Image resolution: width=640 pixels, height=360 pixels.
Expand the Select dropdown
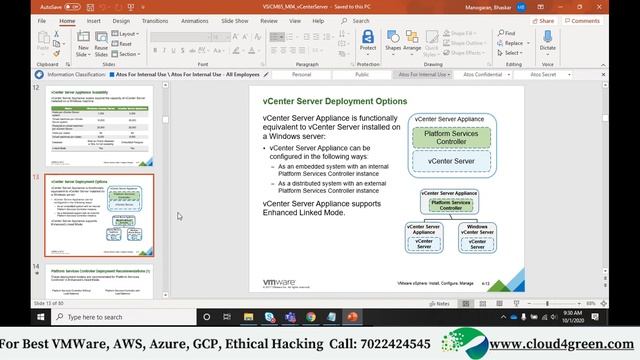coord(510,53)
